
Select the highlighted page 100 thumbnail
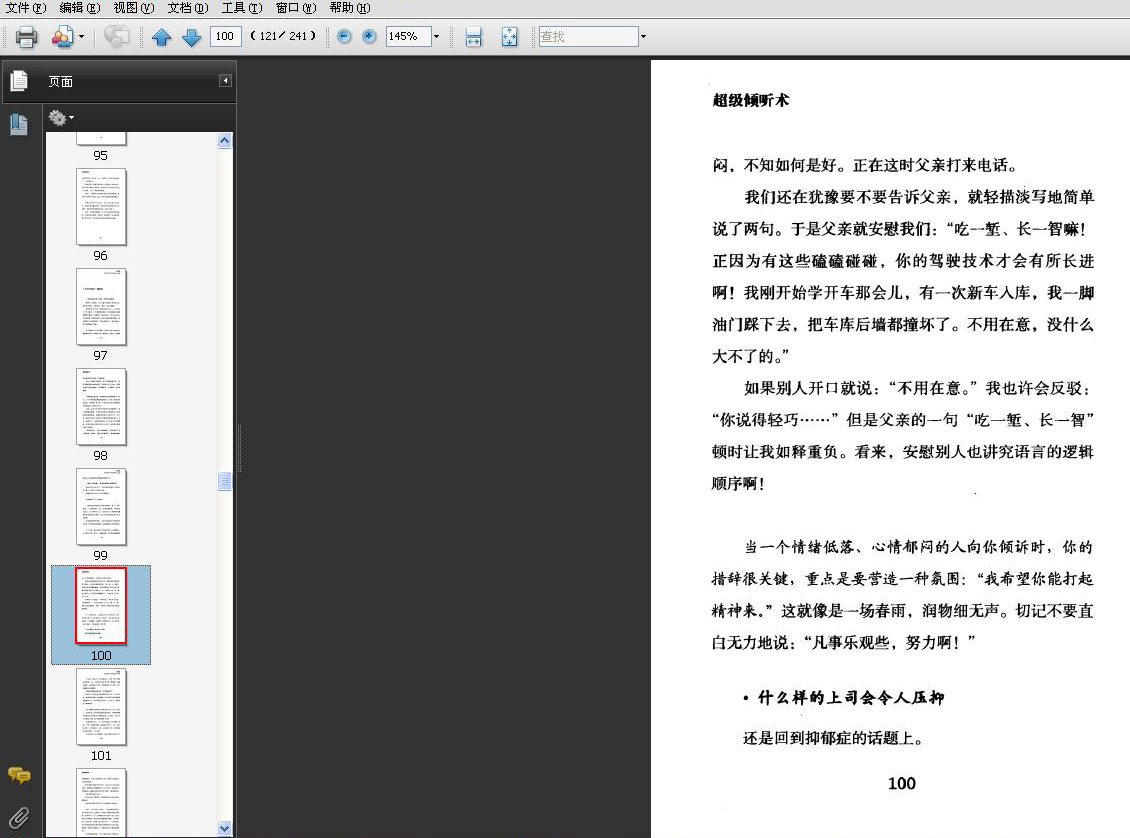101,605
